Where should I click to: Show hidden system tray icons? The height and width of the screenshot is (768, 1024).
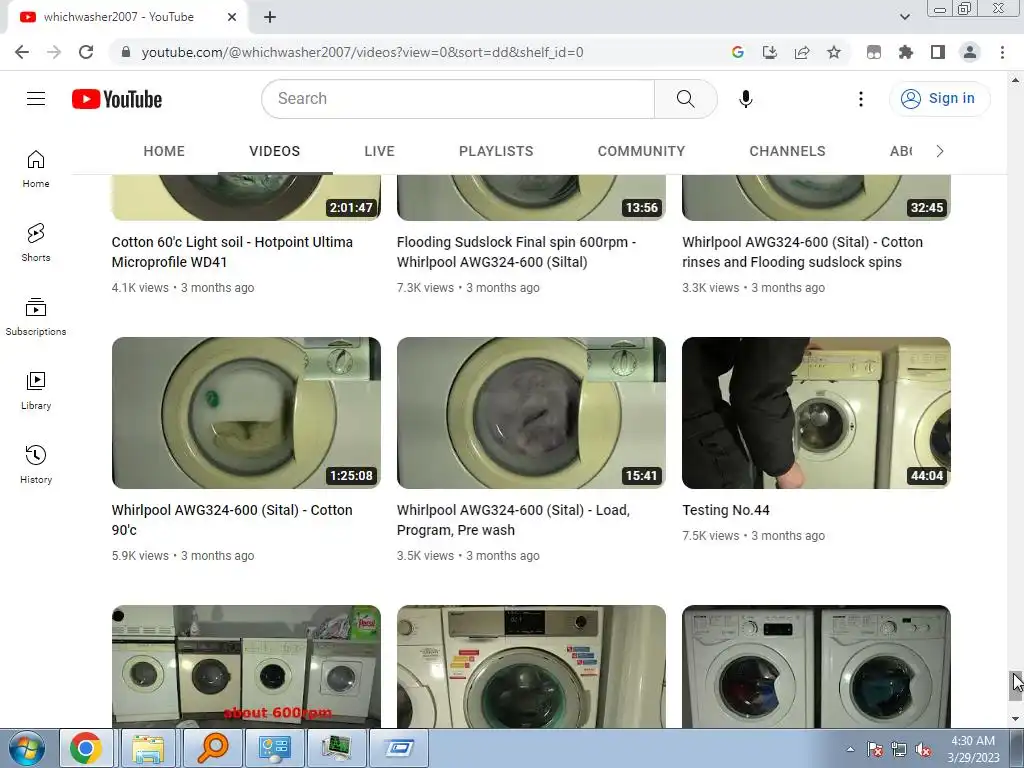pyautogui.click(x=850, y=750)
